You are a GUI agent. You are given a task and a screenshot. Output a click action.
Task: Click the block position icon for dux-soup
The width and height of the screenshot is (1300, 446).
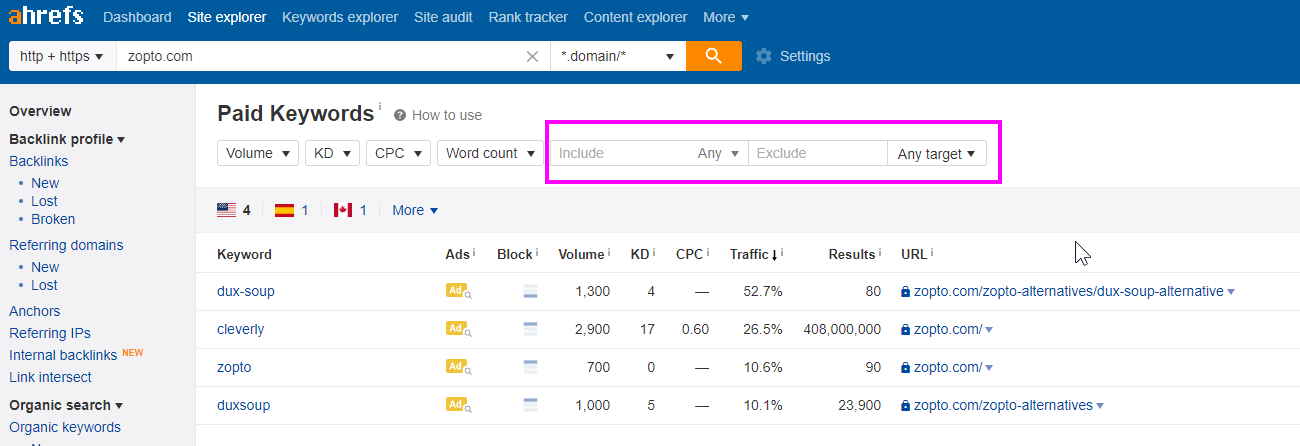tap(531, 291)
